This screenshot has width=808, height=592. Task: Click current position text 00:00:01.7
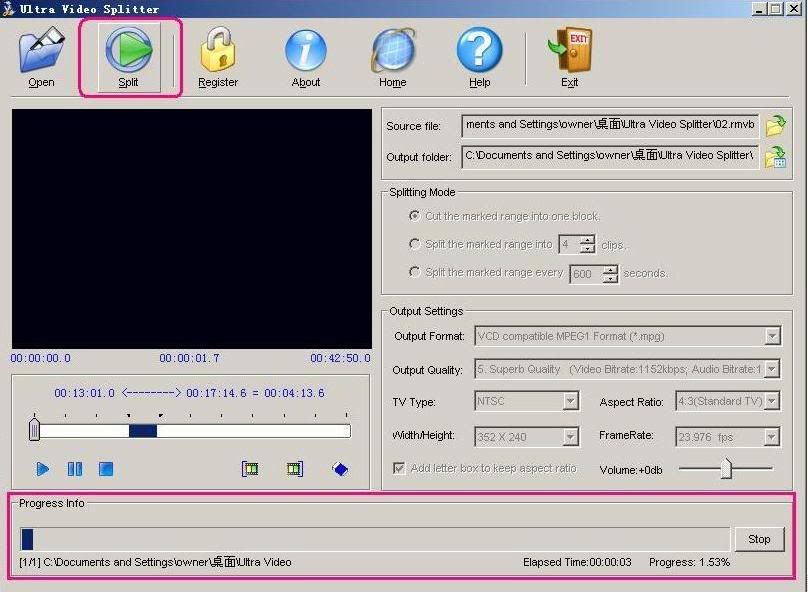[190, 358]
